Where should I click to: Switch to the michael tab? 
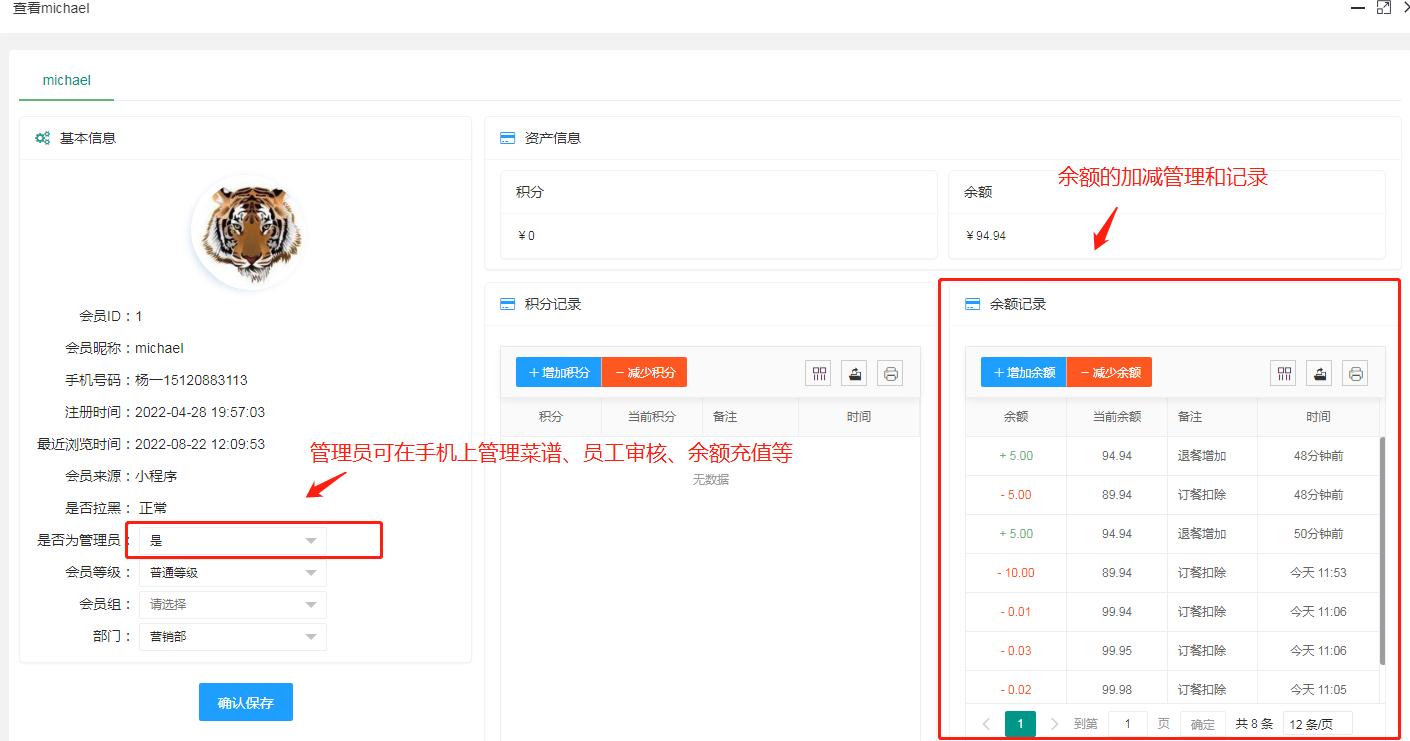tap(67, 80)
